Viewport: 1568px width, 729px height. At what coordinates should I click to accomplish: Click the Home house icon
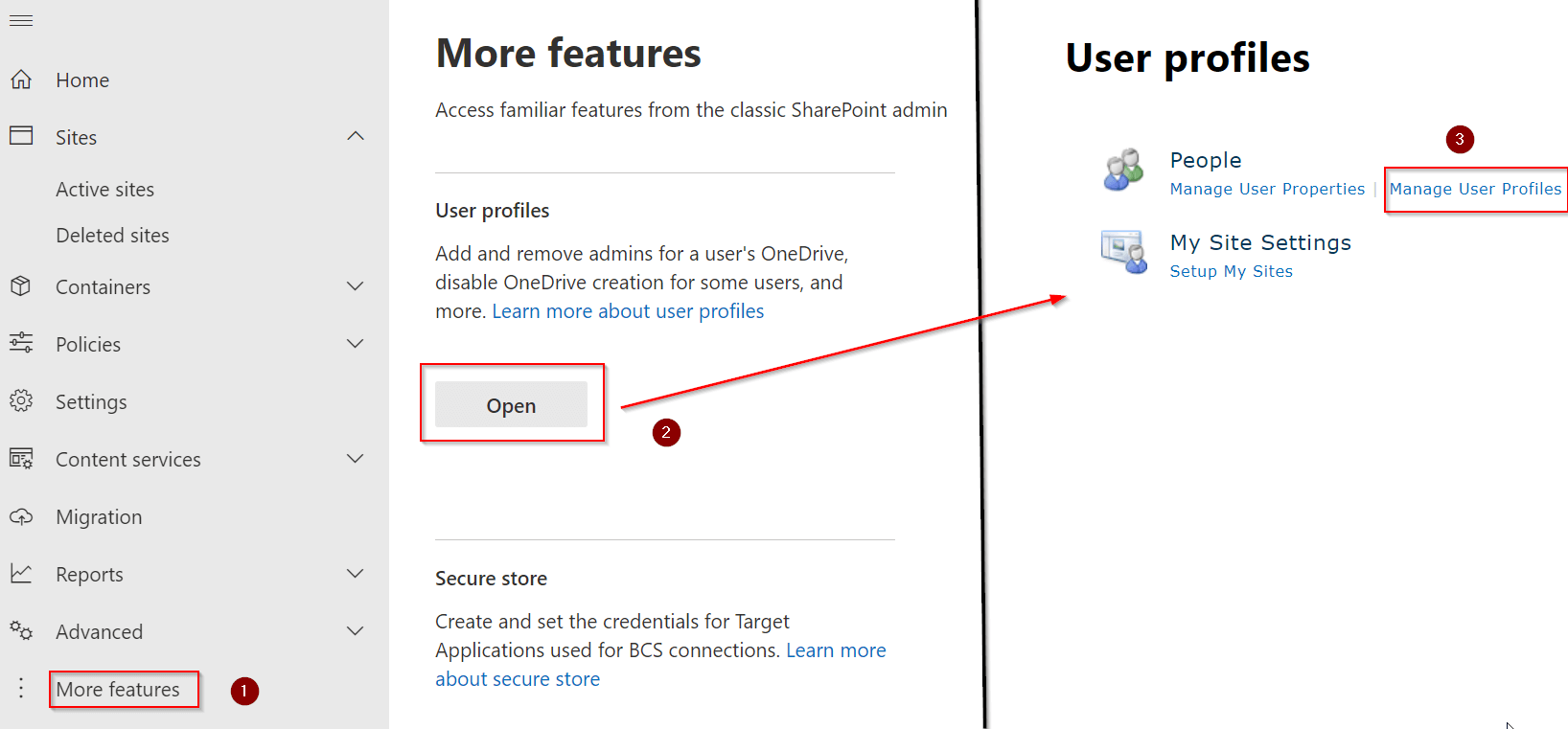coord(21,80)
